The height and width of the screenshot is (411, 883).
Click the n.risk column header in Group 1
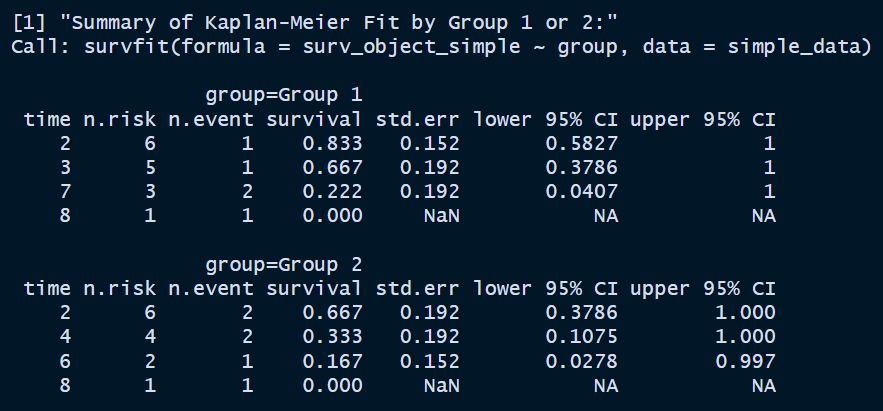tap(120, 119)
